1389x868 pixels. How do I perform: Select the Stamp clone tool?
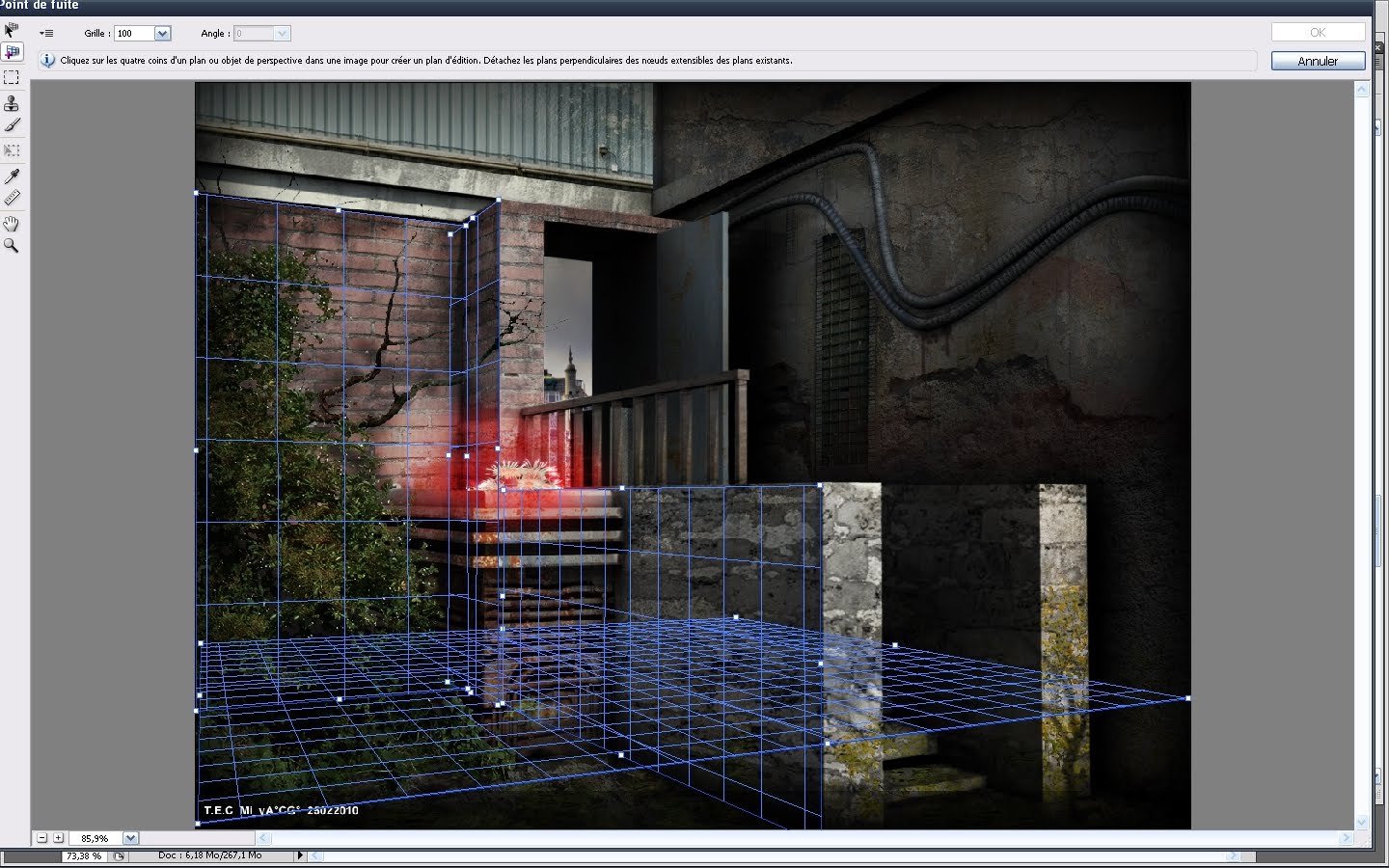tap(12, 102)
